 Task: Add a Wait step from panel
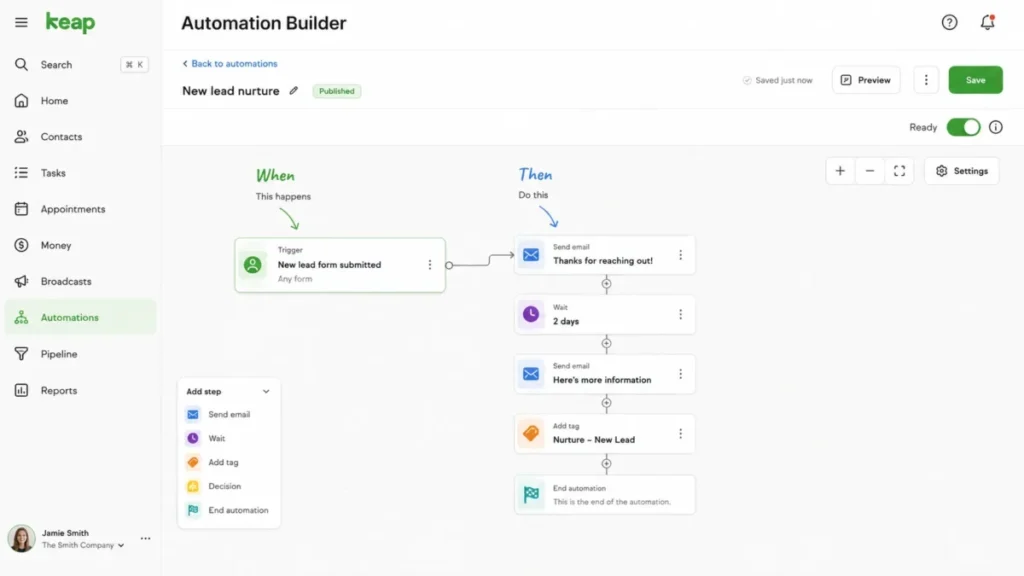[x=229, y=438]
